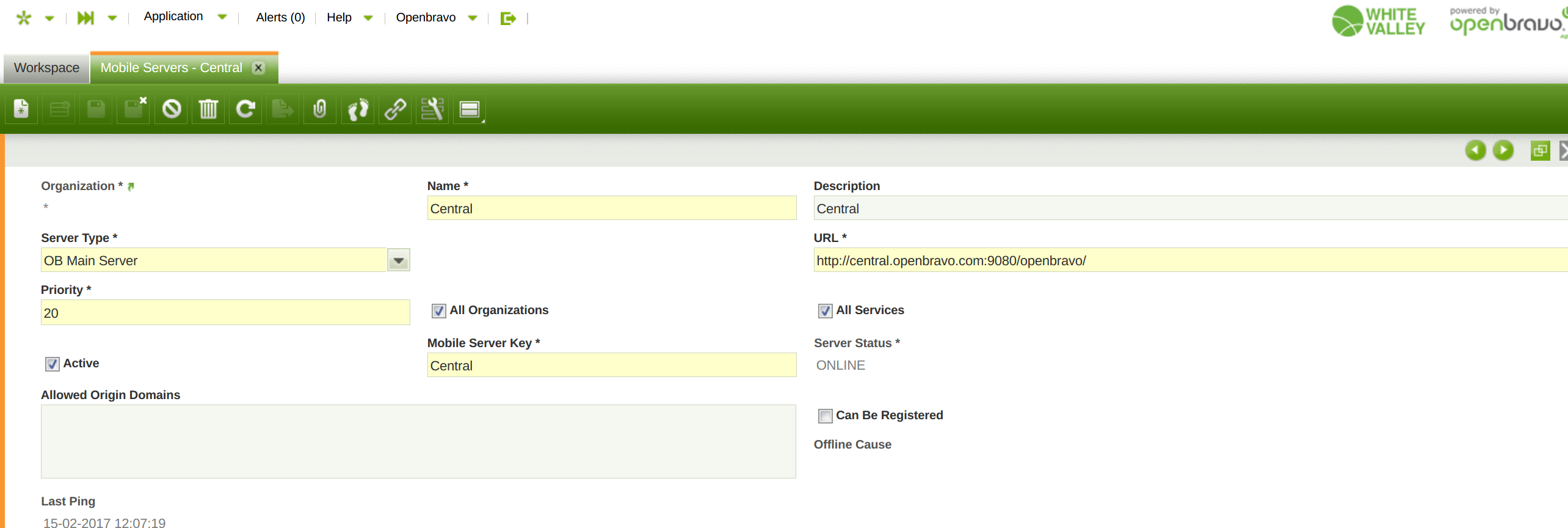Delete the record with the trash icon

point(208,109)
